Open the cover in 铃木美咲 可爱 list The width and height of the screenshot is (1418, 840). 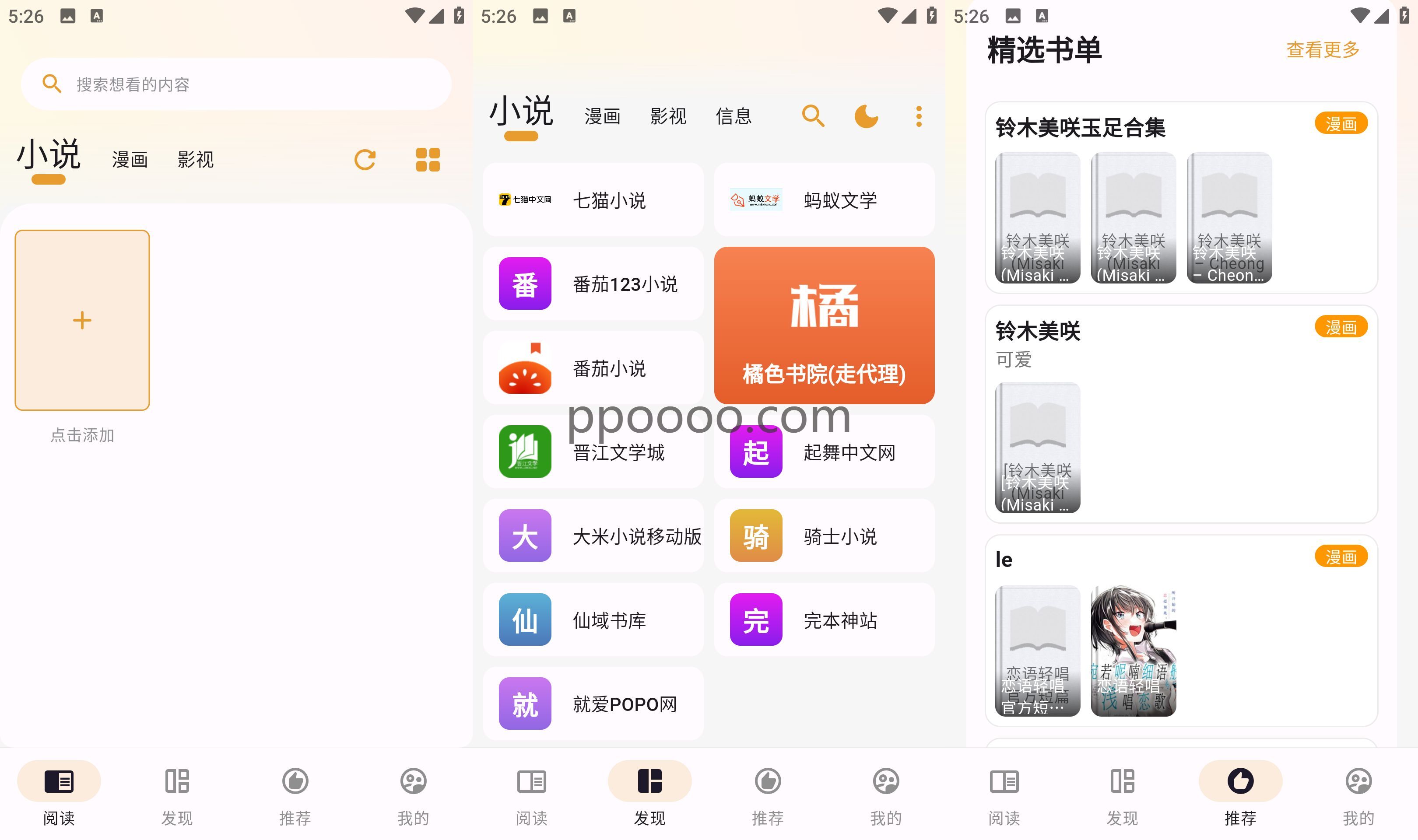click(1038, 448)
